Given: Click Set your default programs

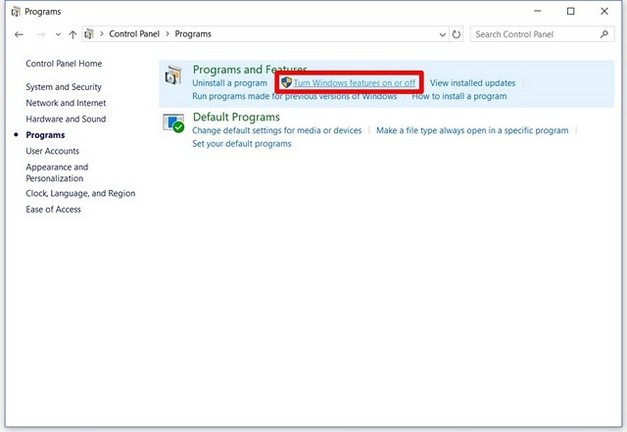Looking at the screenshot, I should coord(242,144).
